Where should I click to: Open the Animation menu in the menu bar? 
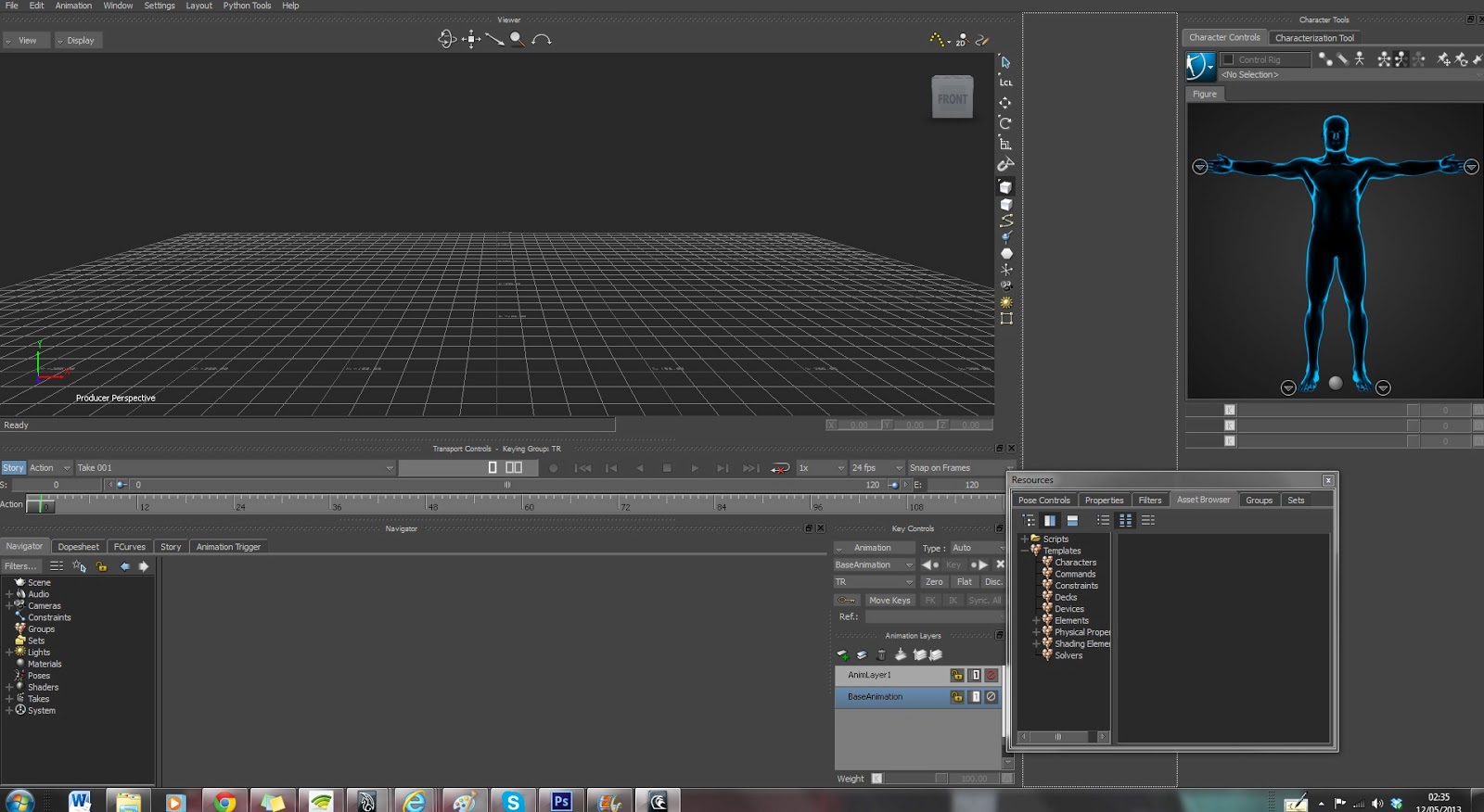(x=73, y=6)
